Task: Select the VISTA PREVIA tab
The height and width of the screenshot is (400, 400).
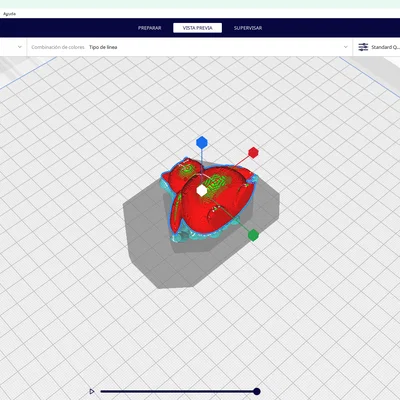Action: [197, 28]
